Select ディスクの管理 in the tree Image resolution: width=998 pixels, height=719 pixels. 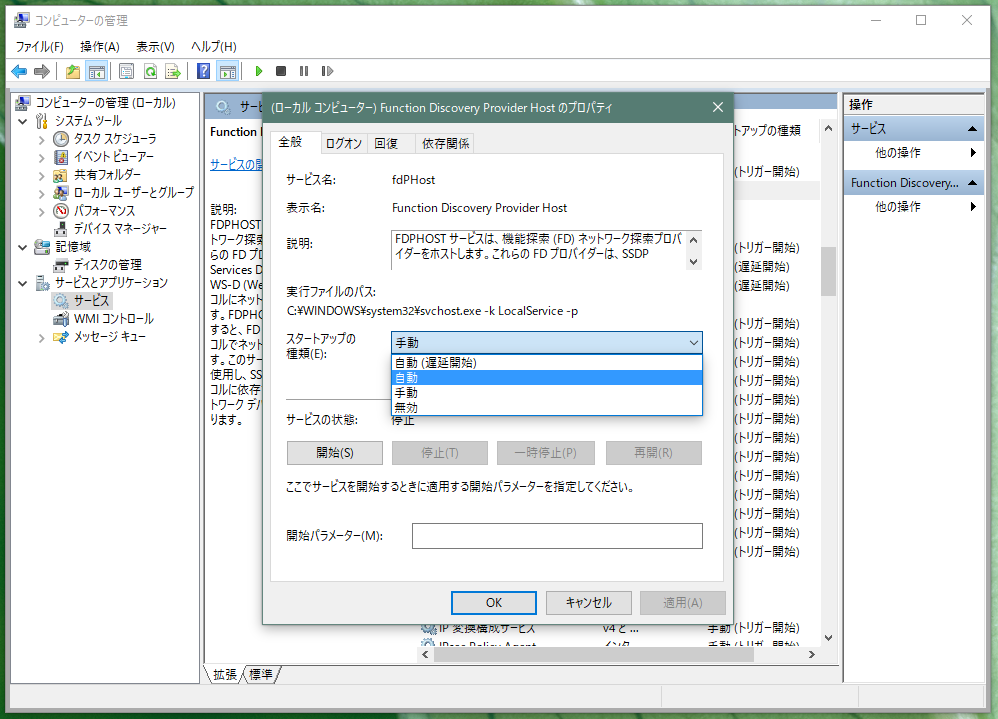pyautogui.click(x=107, y=264)
